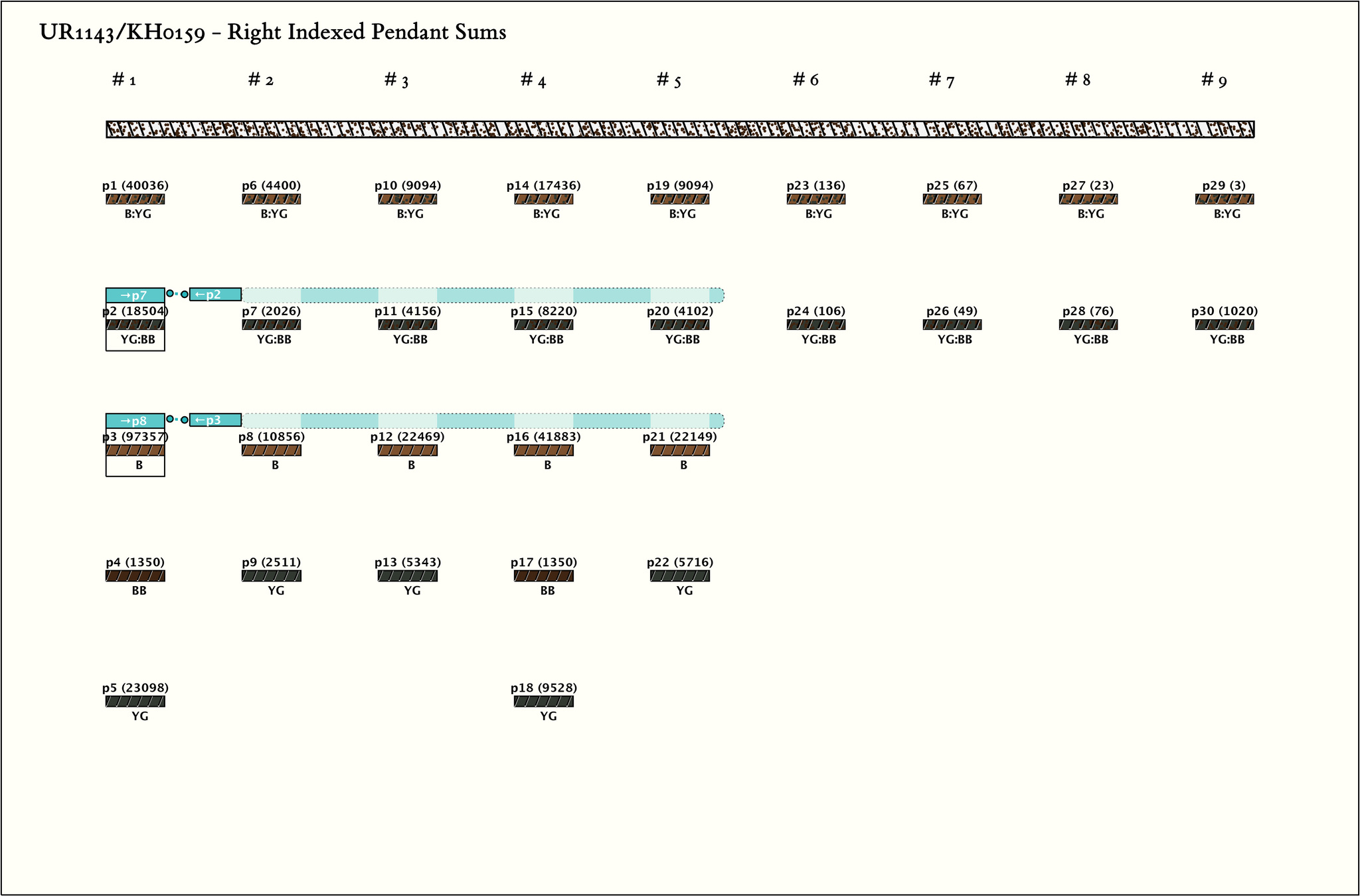Click the →p8 link tag
The image size is (1360, 896).
tap(135, 421)
